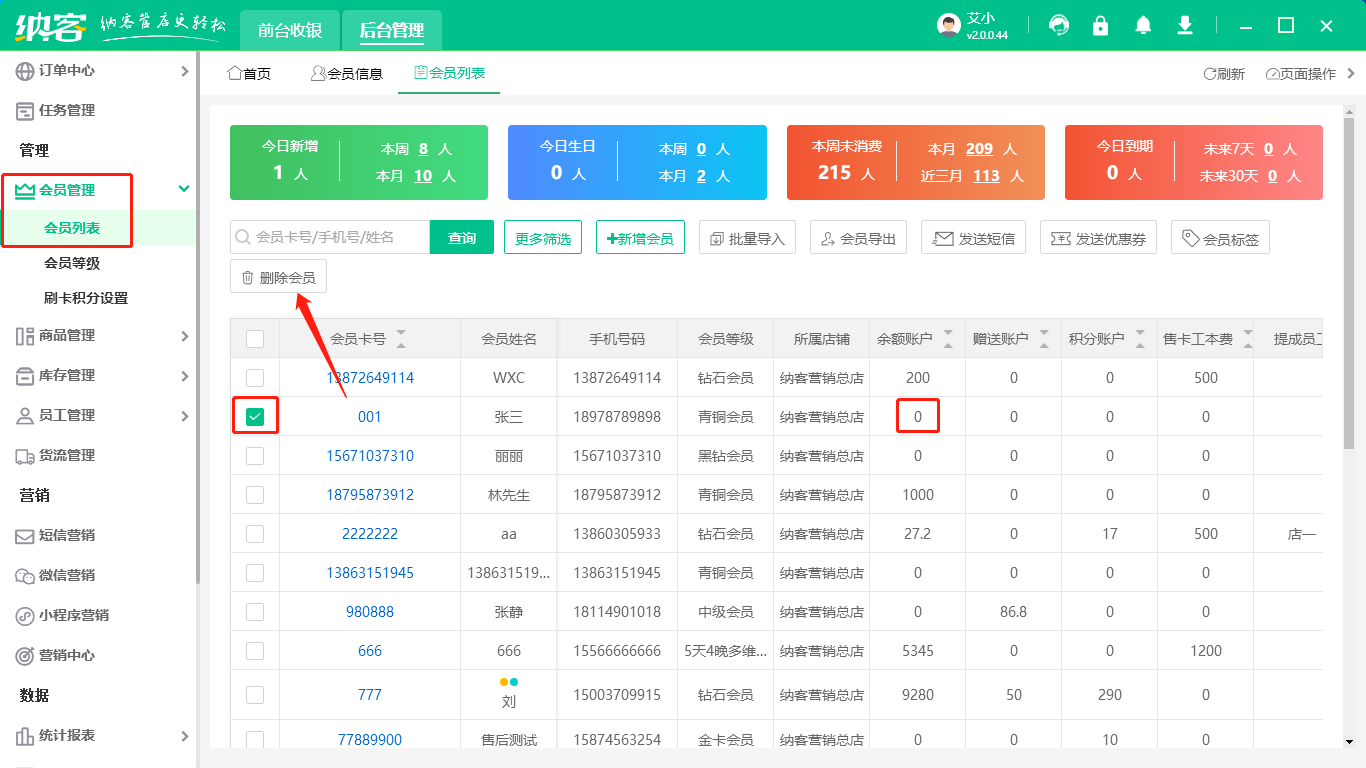Open member card number 15671037310 link
1366x768 pixels.
369,455
